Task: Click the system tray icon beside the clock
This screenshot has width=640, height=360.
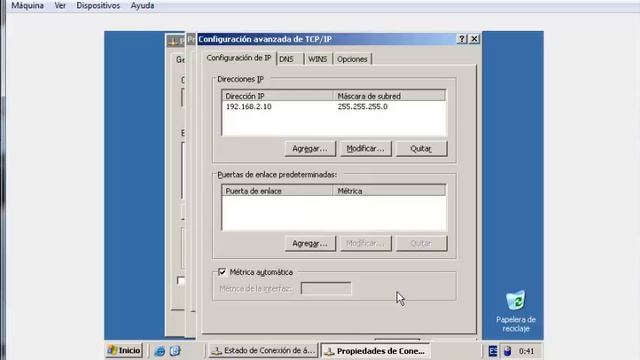Action: click(507, 351)
